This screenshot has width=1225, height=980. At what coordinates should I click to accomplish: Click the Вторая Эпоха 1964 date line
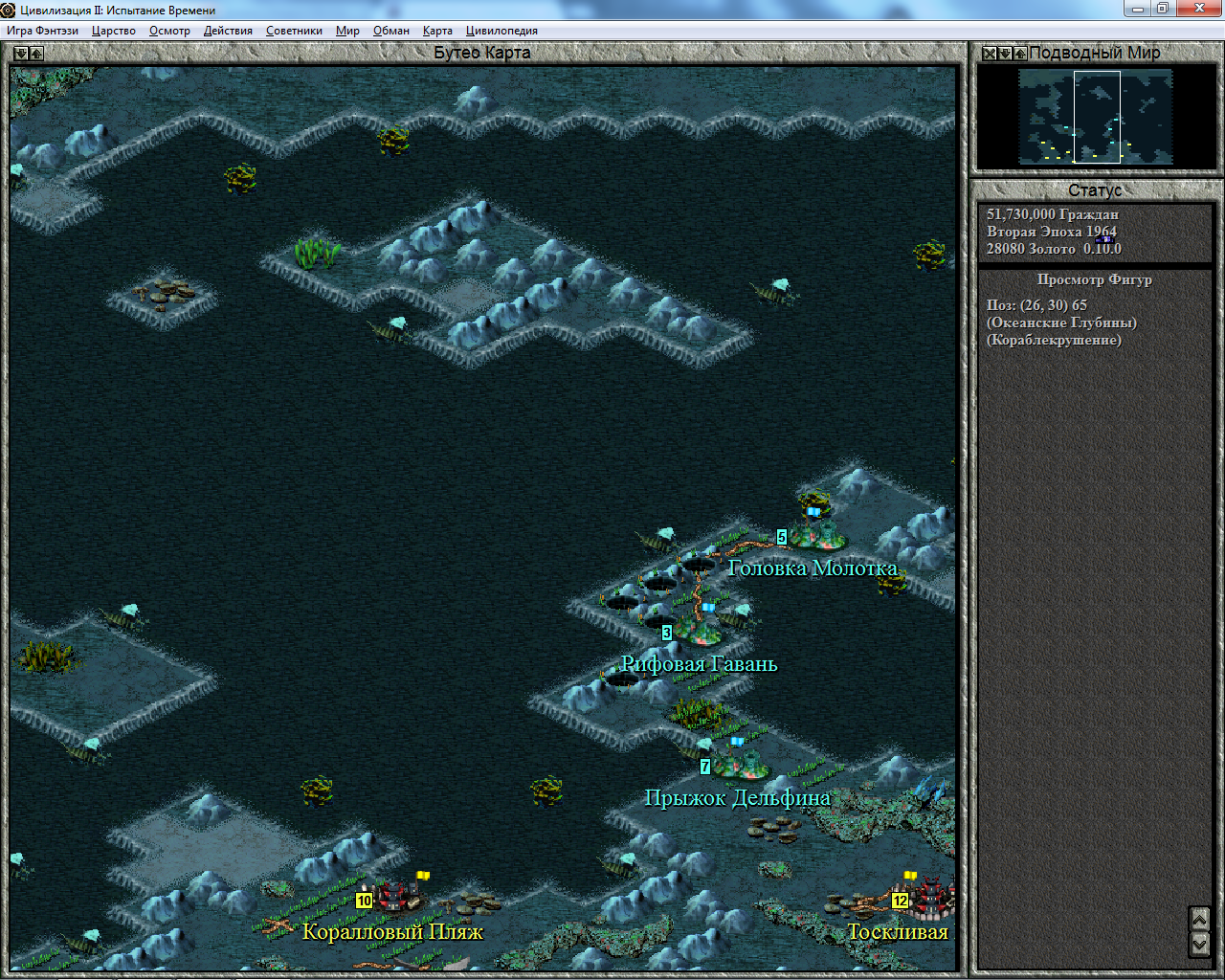pos(1052,232)
